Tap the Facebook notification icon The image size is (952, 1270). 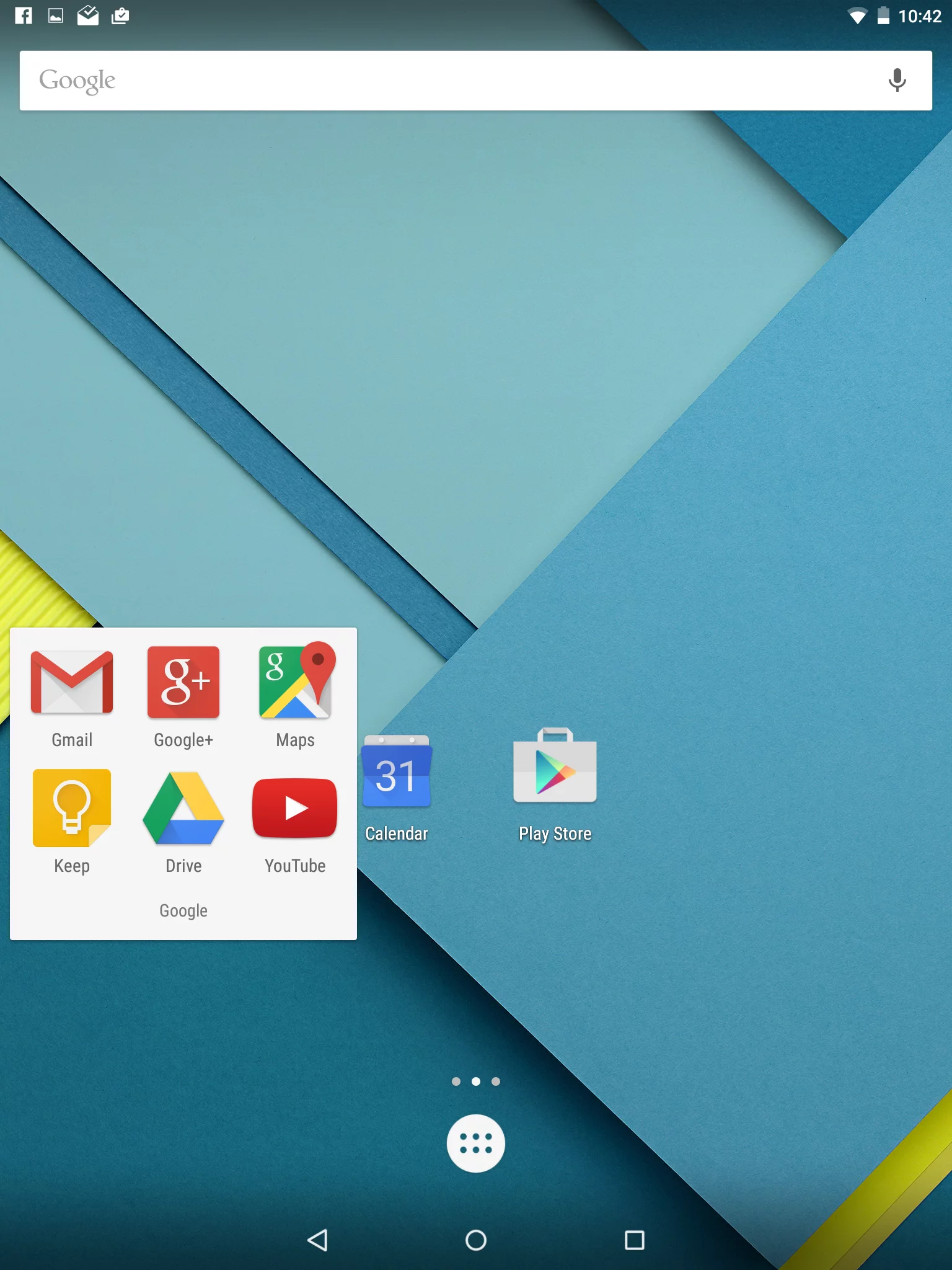(x=24, y=16)
